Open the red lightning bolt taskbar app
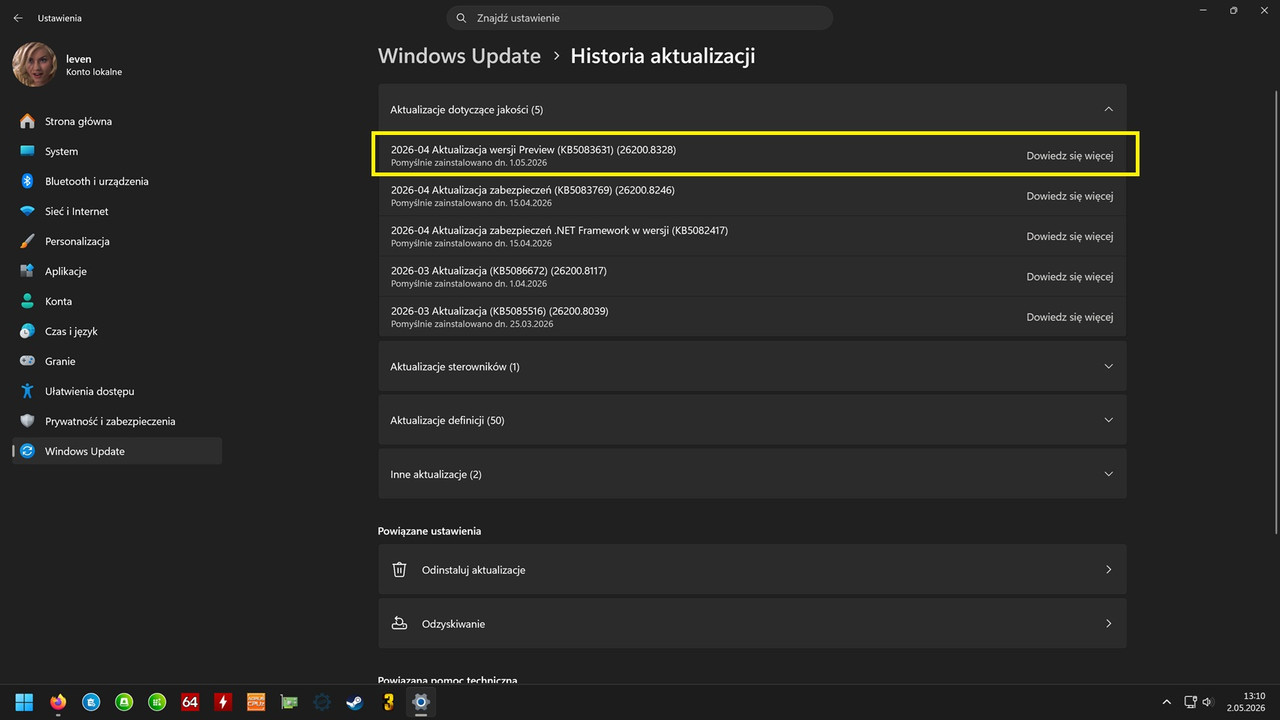Image resolution: width=1280 pixels, height=720 pixels. 223,702
